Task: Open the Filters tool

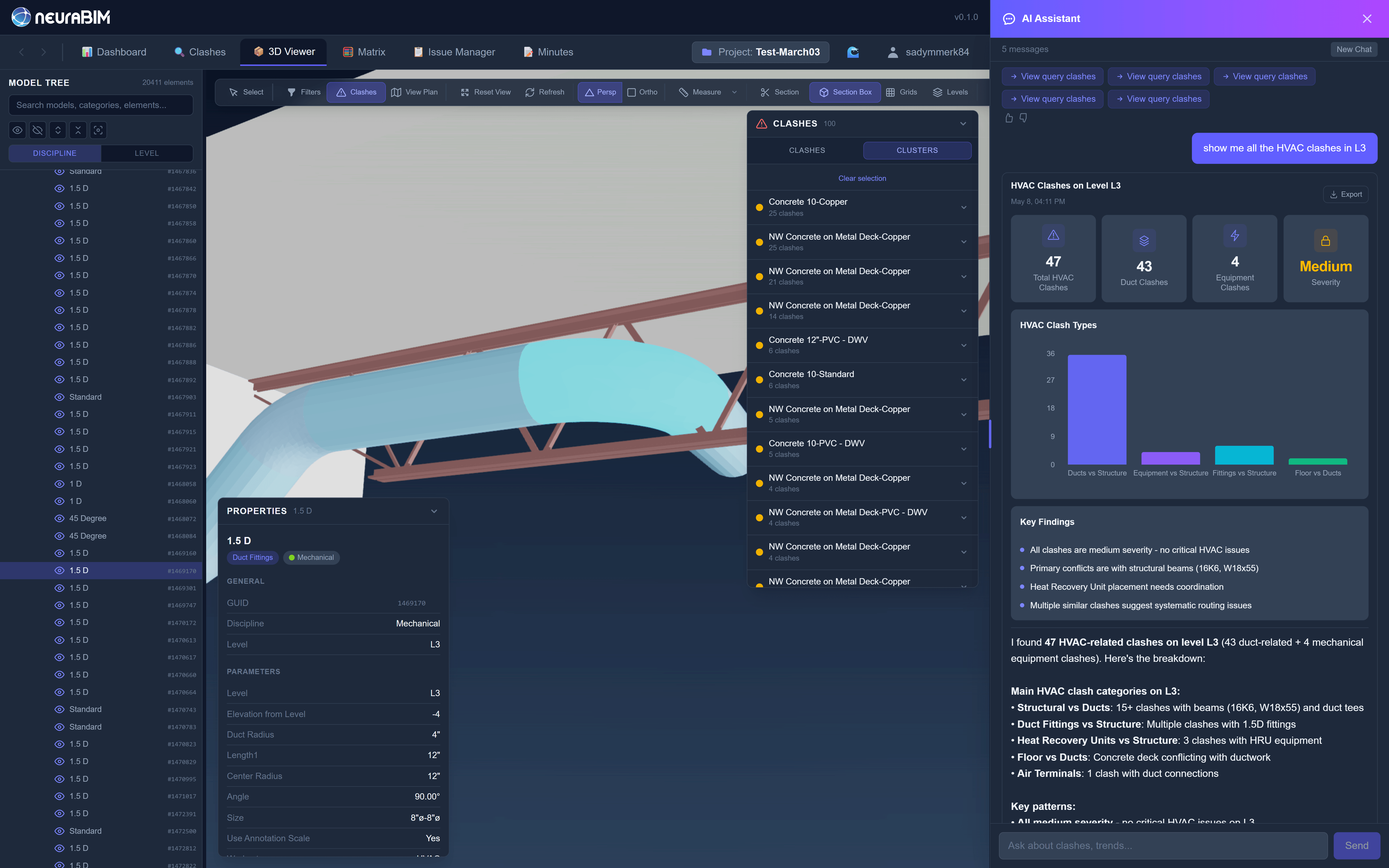Action: click(x=304, y=92)
